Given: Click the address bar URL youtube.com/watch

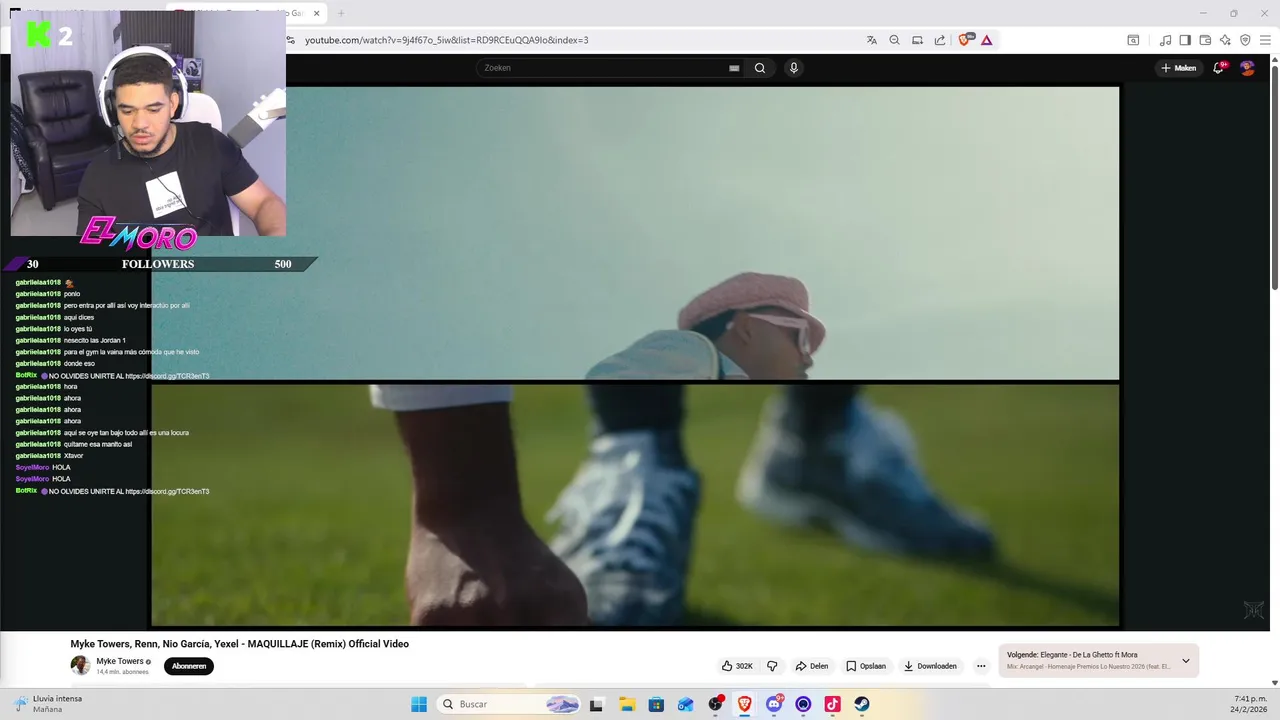Looking at the screenshot, I should tap(446, 40).
